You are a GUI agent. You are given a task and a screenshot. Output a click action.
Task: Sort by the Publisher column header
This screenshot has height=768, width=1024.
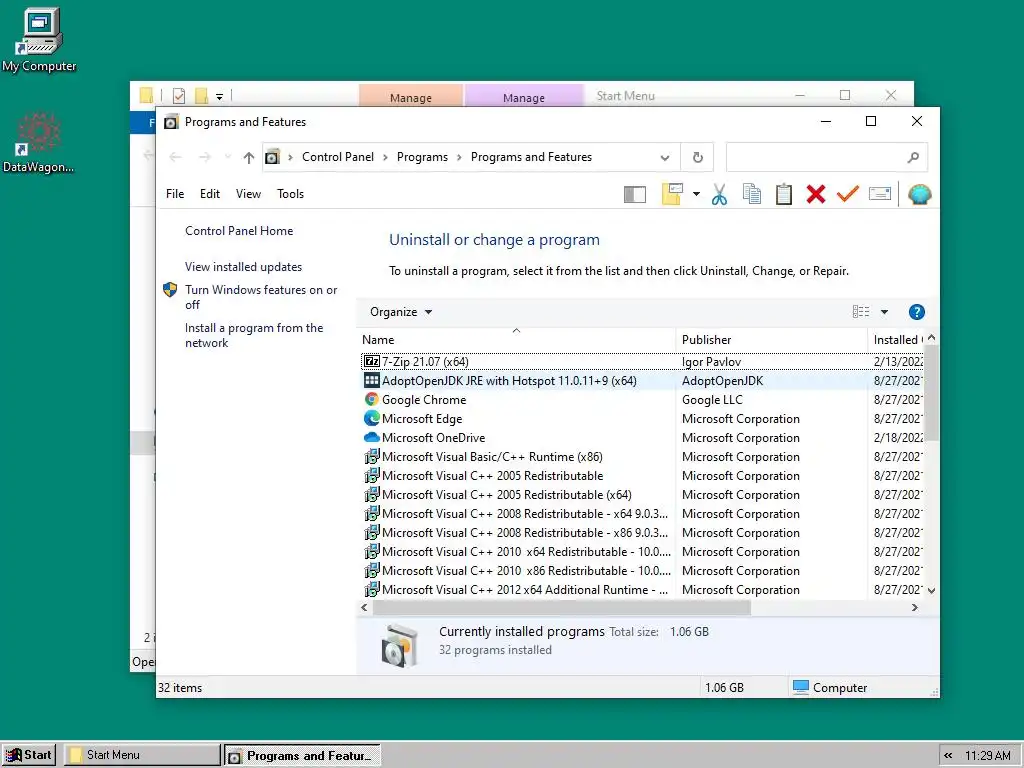pyautogui.click(x=771, y=340)
